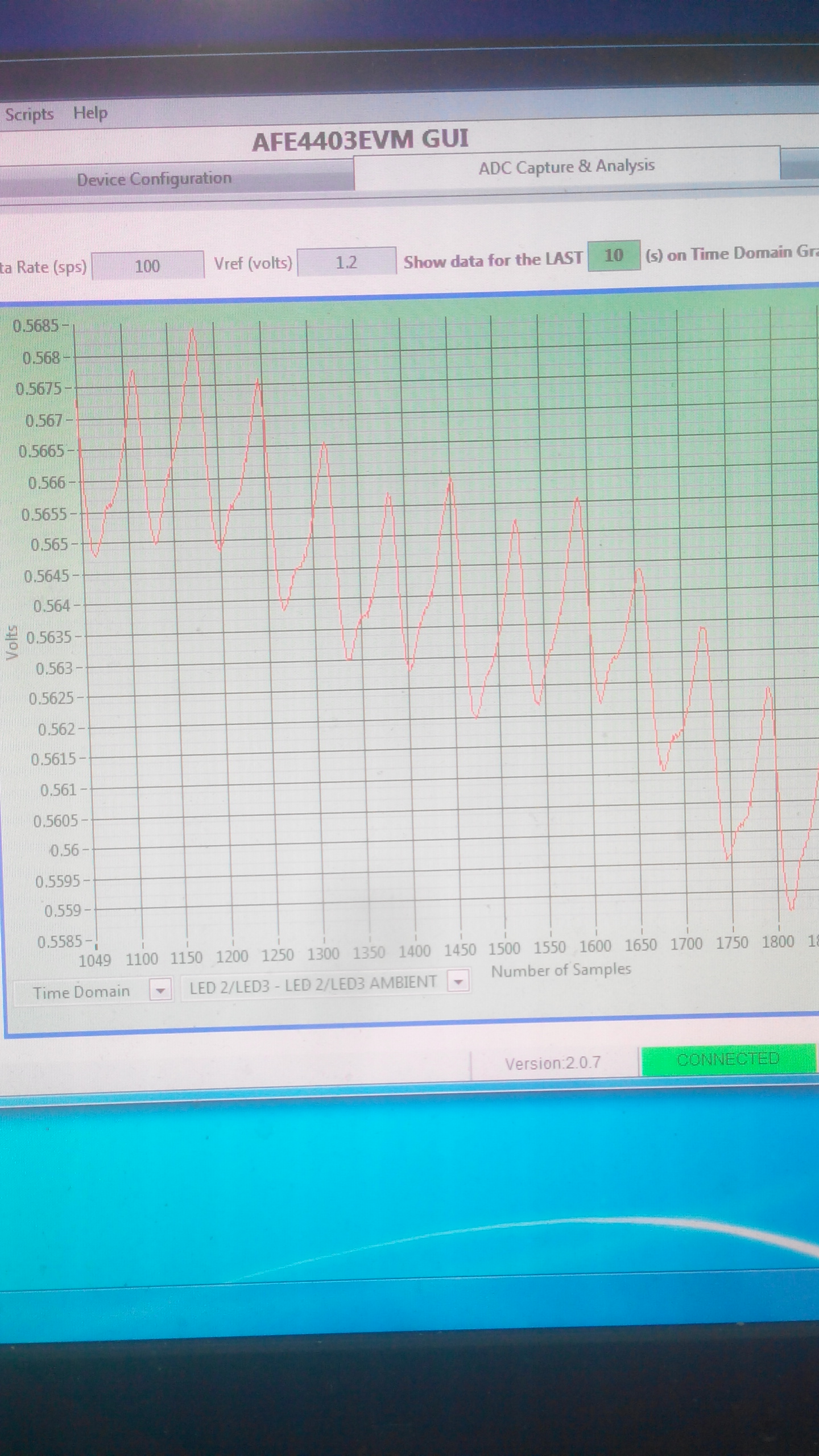The height and width of the screenshot is (1456, 819).
Task: Click the 0.567 y-axis tick label
Action: tap(44, 421)
